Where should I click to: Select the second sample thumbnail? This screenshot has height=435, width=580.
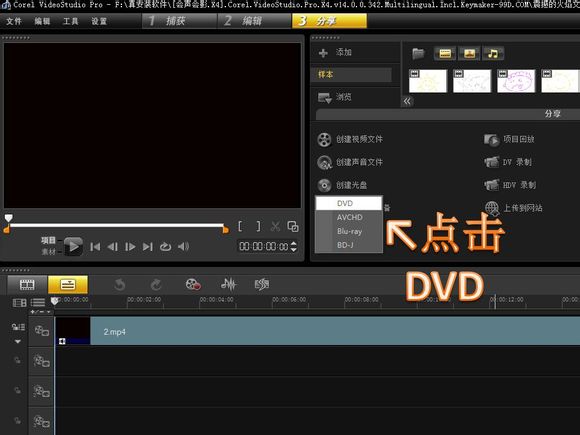(472, 81)
